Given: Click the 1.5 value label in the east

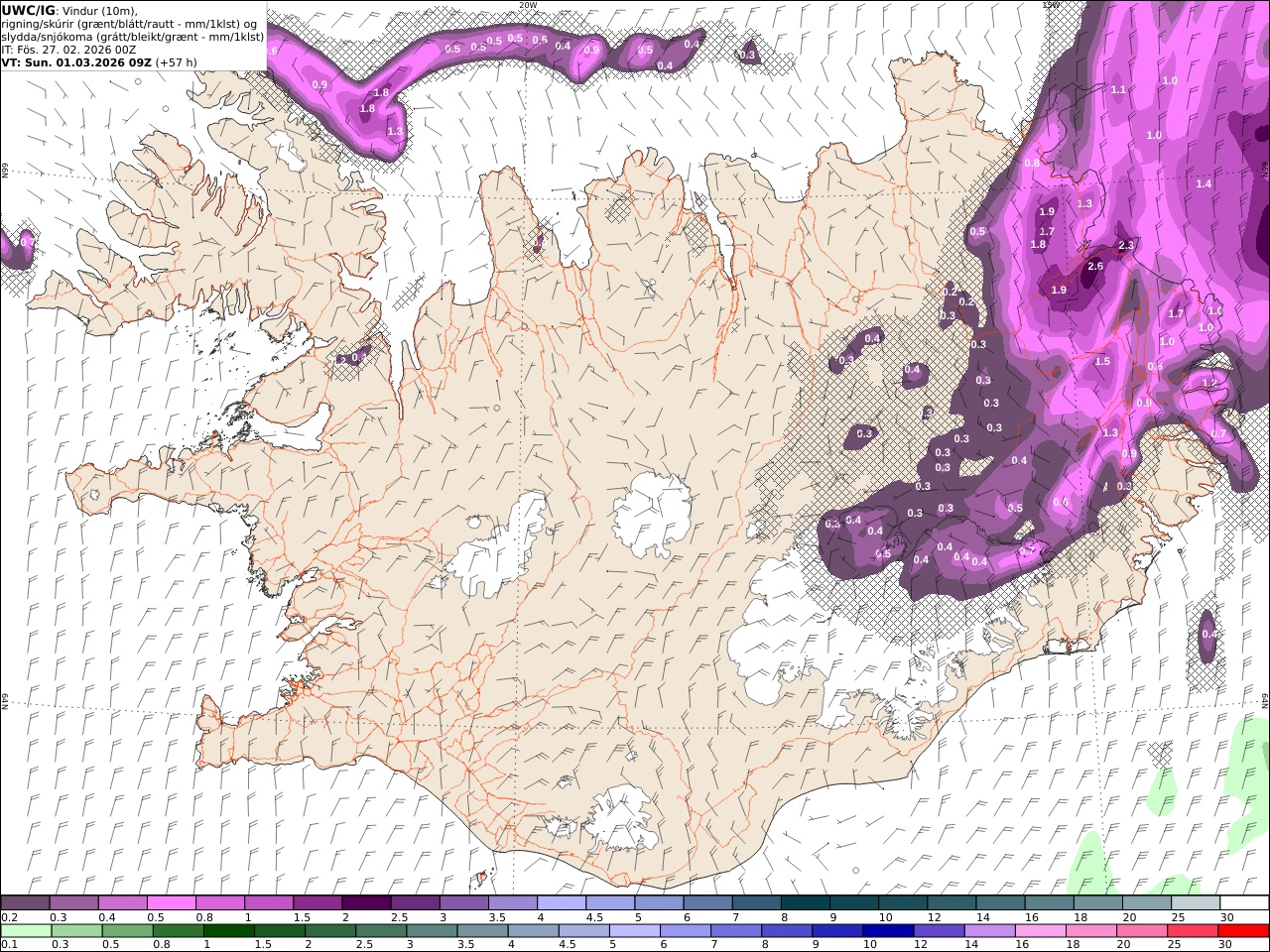Looking at the screenshot, I should 1102,362.
